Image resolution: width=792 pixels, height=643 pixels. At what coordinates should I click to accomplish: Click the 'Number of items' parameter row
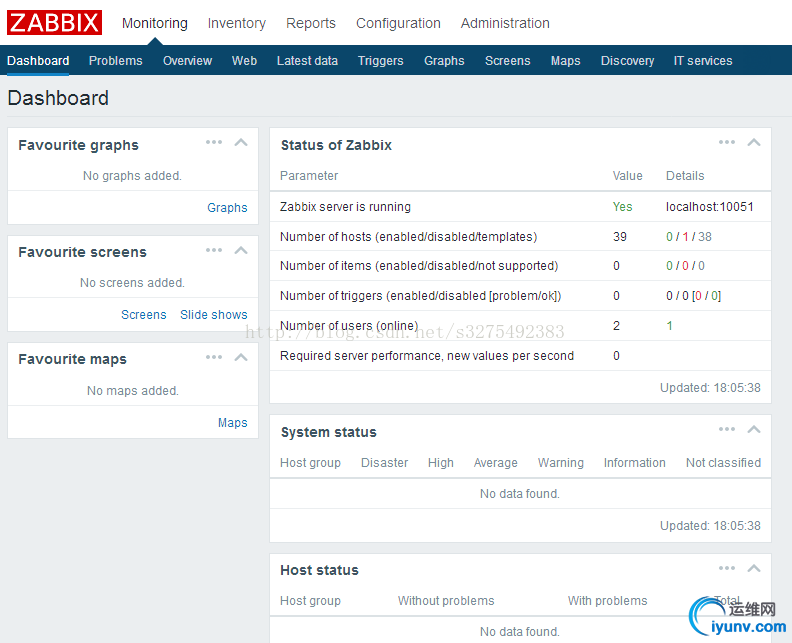520,266
